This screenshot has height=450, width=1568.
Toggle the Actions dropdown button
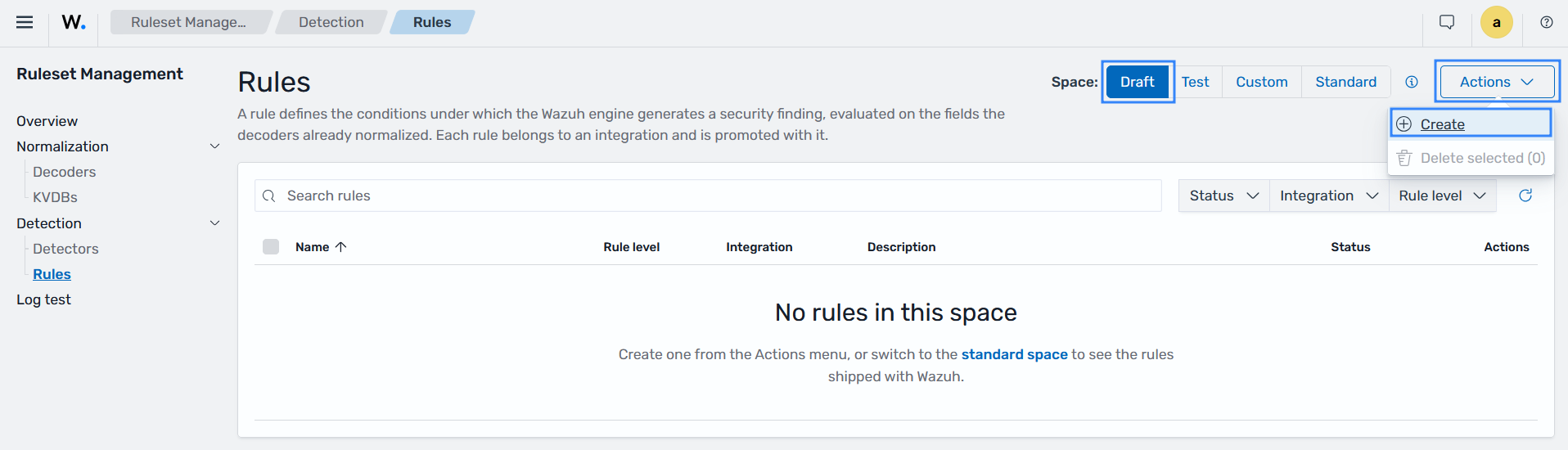point(1497,82)
